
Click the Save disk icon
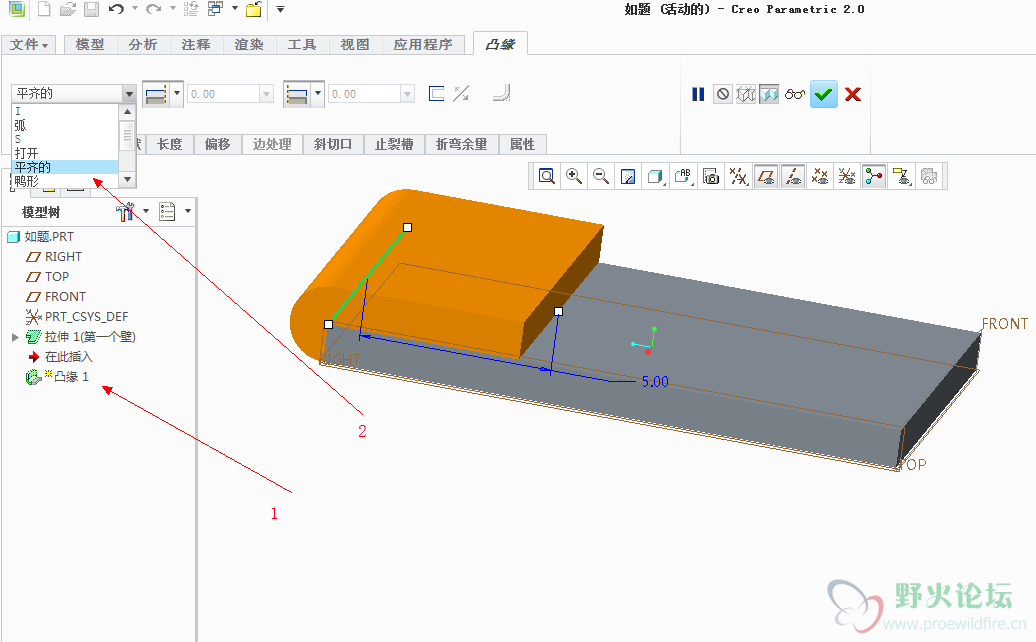[x=91, y=9]
